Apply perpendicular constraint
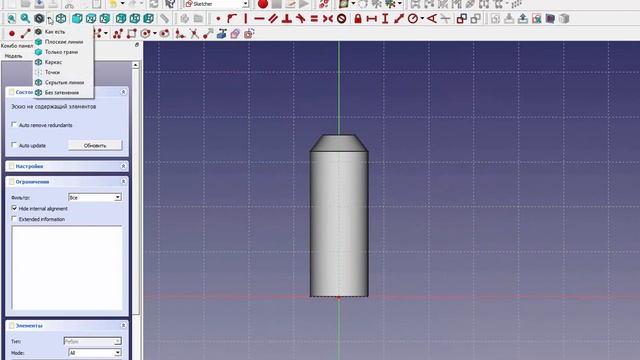640x360 pixels. tap(287, 18)
